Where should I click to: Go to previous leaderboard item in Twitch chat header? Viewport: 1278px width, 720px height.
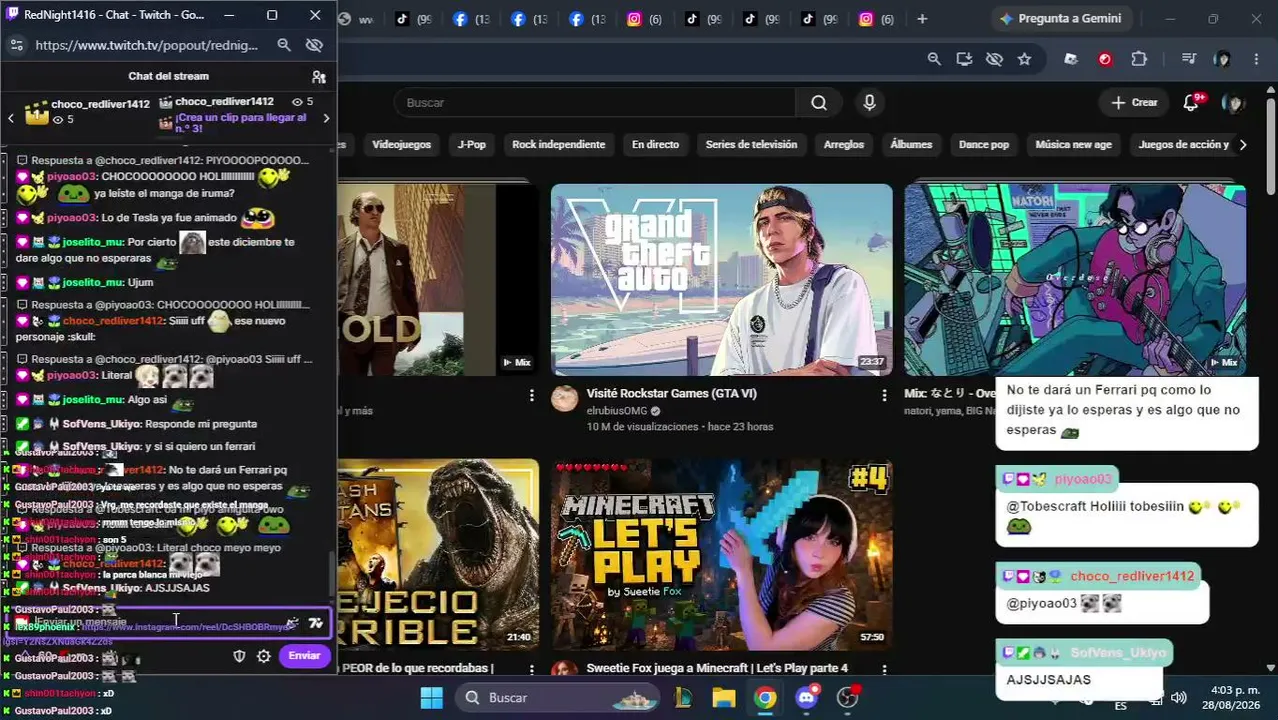click(x=11, y=118)
